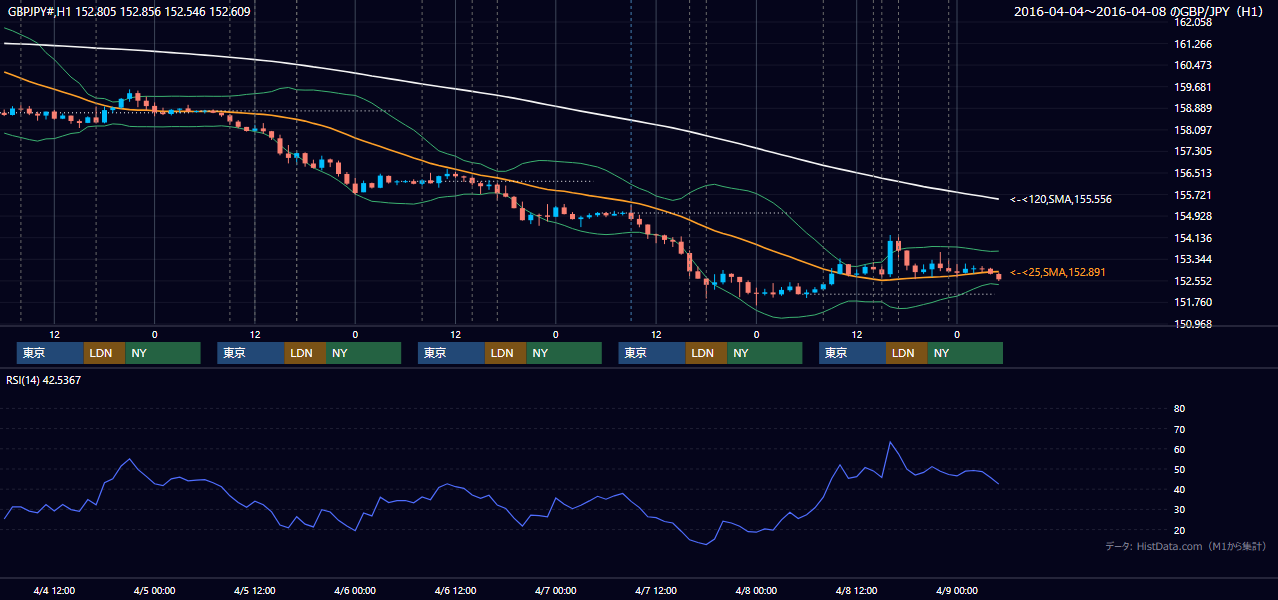Click the 2016-04-04～2016-04-08 GBP/JPY (H1) heading
The image size is (1278, 600).
[x=1140, y=12]
